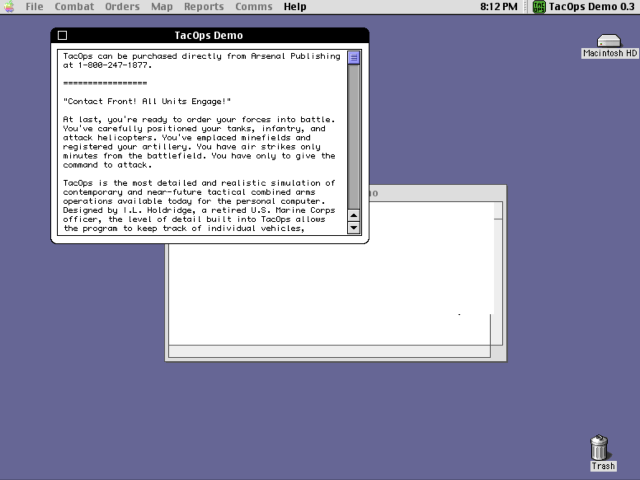Close the TacOps Demo window with its close box

tap(62, 36)
